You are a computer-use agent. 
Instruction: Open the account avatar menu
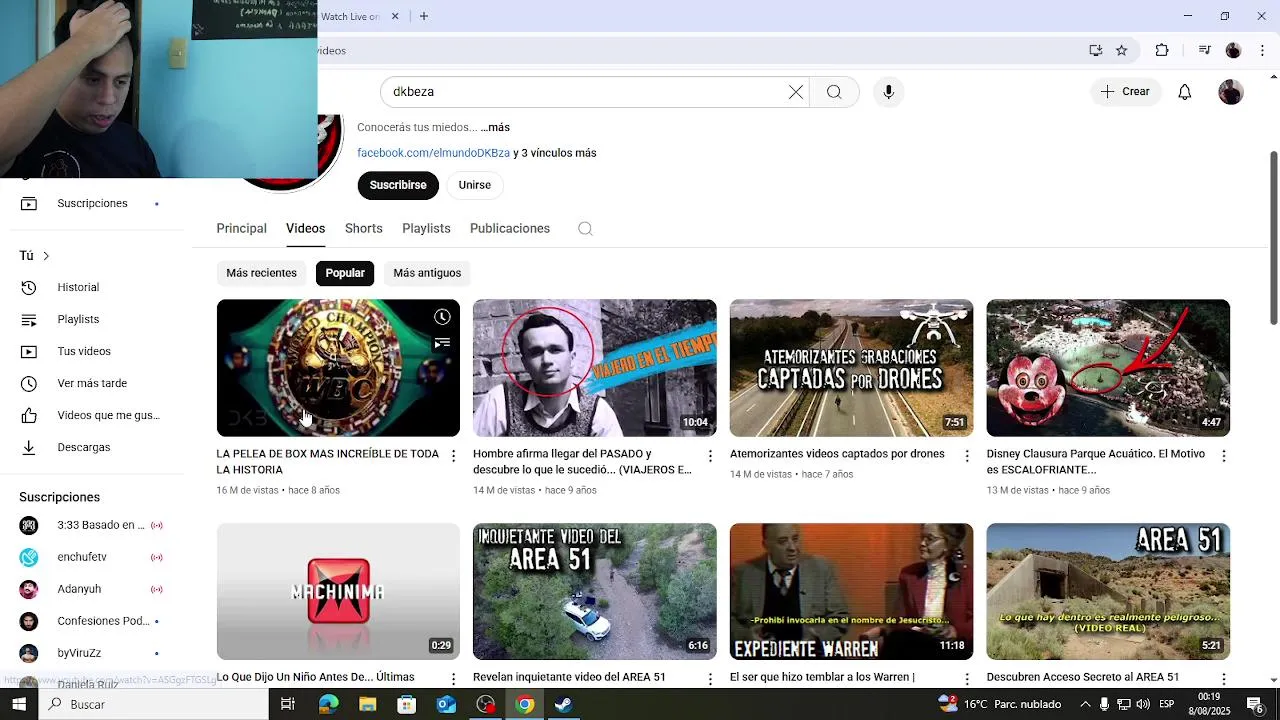click(1230, 92)
